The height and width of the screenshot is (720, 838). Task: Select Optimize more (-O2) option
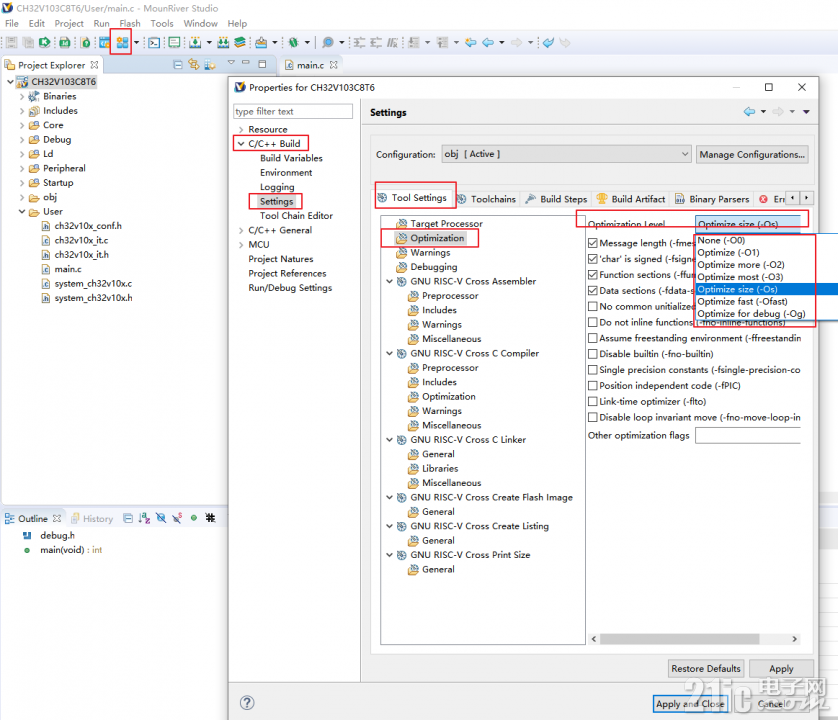(x=741, y=265)
